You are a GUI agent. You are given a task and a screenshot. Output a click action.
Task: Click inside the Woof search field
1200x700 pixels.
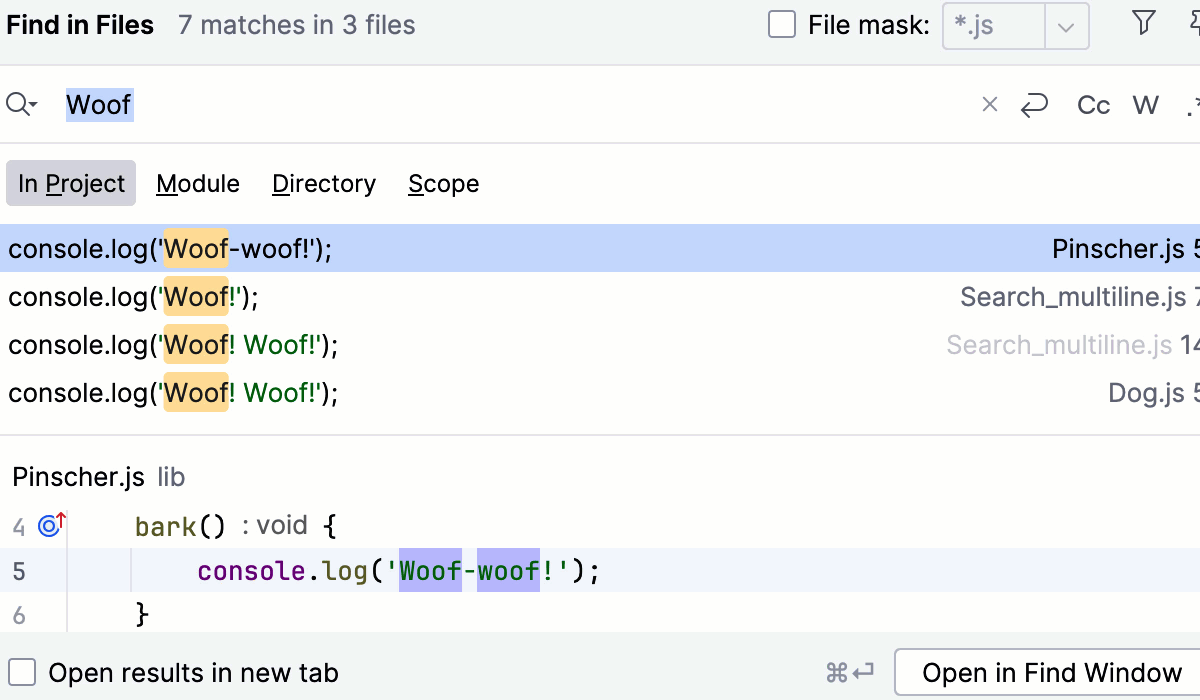coord(500,104)
